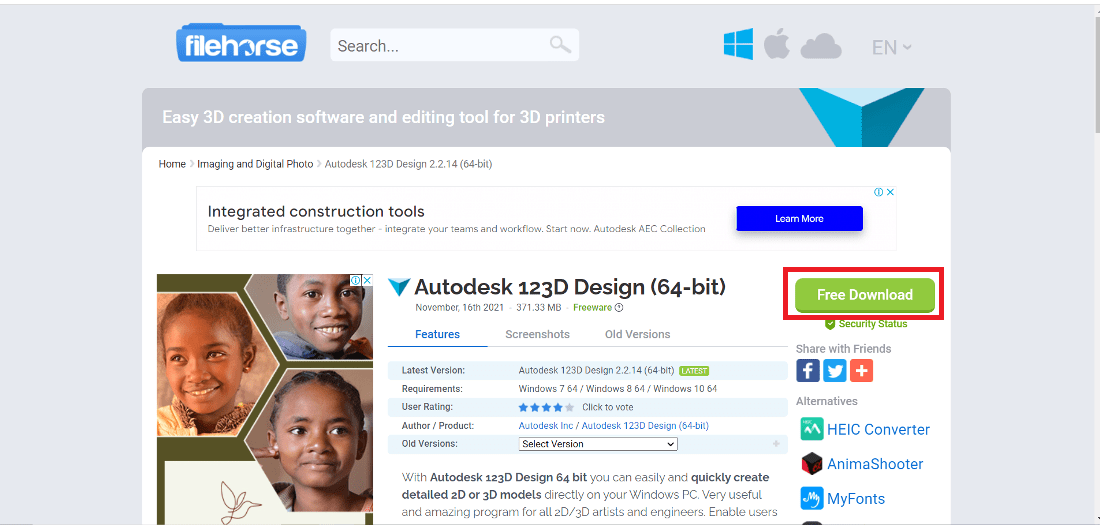Click the MyFonts app icon
Image resolution: width=1100 pixels, height=525 pixels.
(x=812, y=499)
